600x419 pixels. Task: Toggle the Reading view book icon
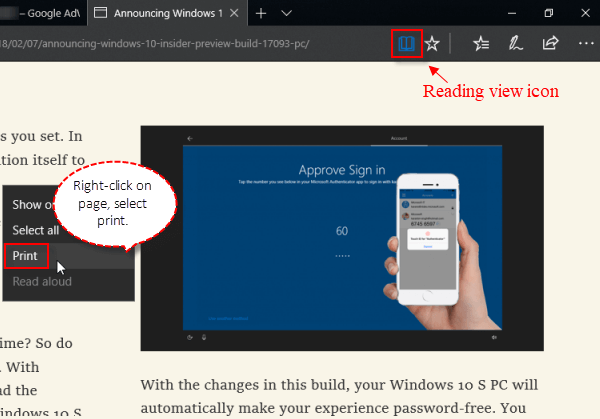[x=406, y=44]
